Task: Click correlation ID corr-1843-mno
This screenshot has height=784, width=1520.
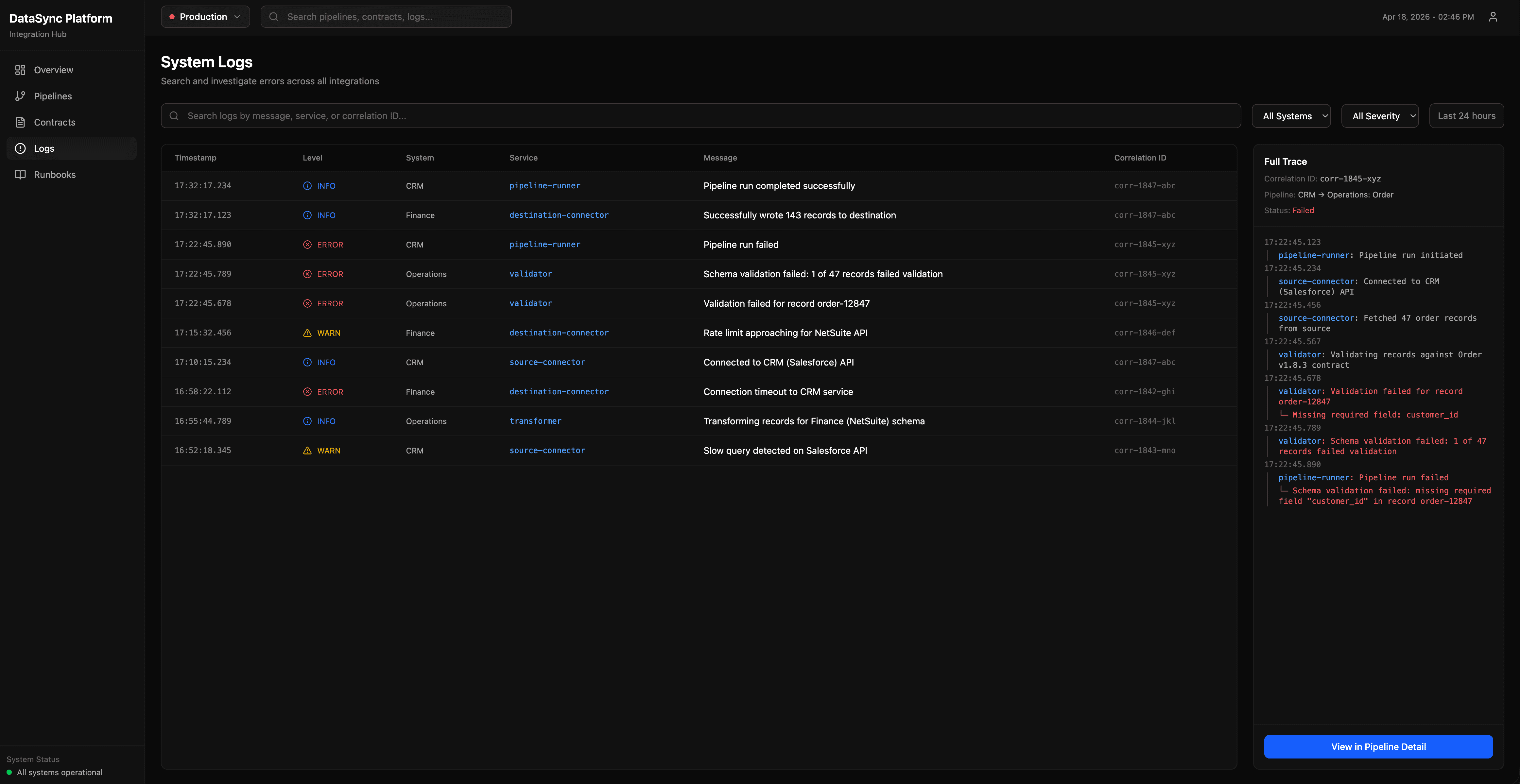Action: 1145,451
